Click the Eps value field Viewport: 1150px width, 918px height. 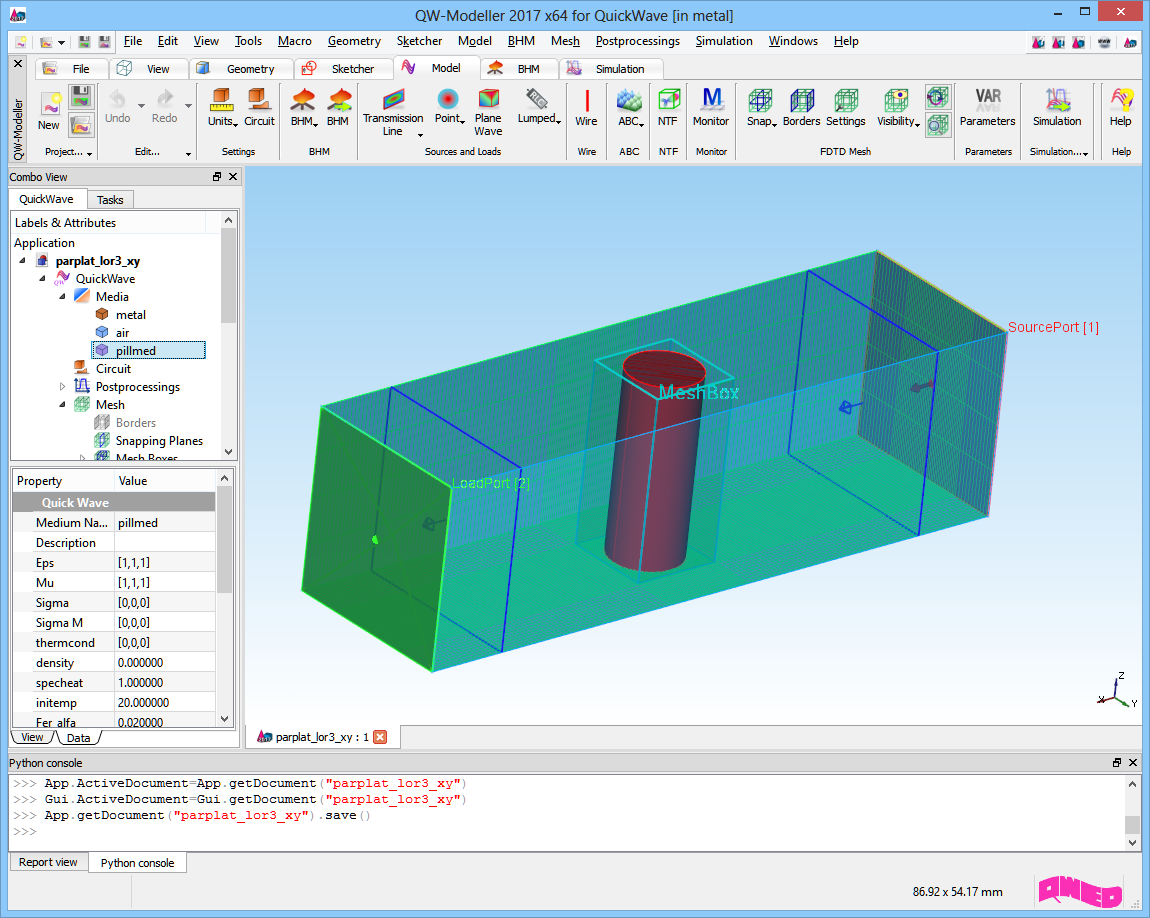click(x=164, y=562)
